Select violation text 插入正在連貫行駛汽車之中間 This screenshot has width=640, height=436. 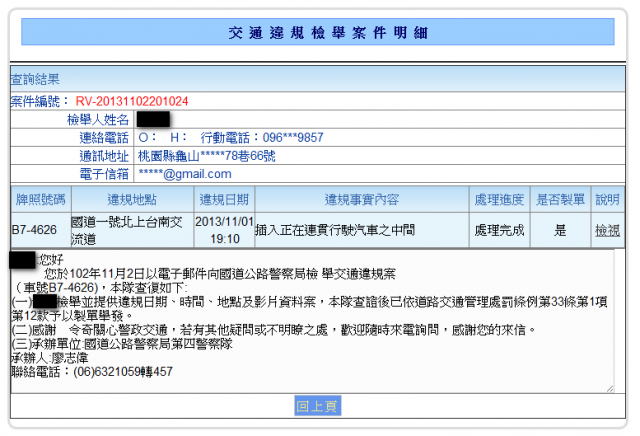(335, 230)
